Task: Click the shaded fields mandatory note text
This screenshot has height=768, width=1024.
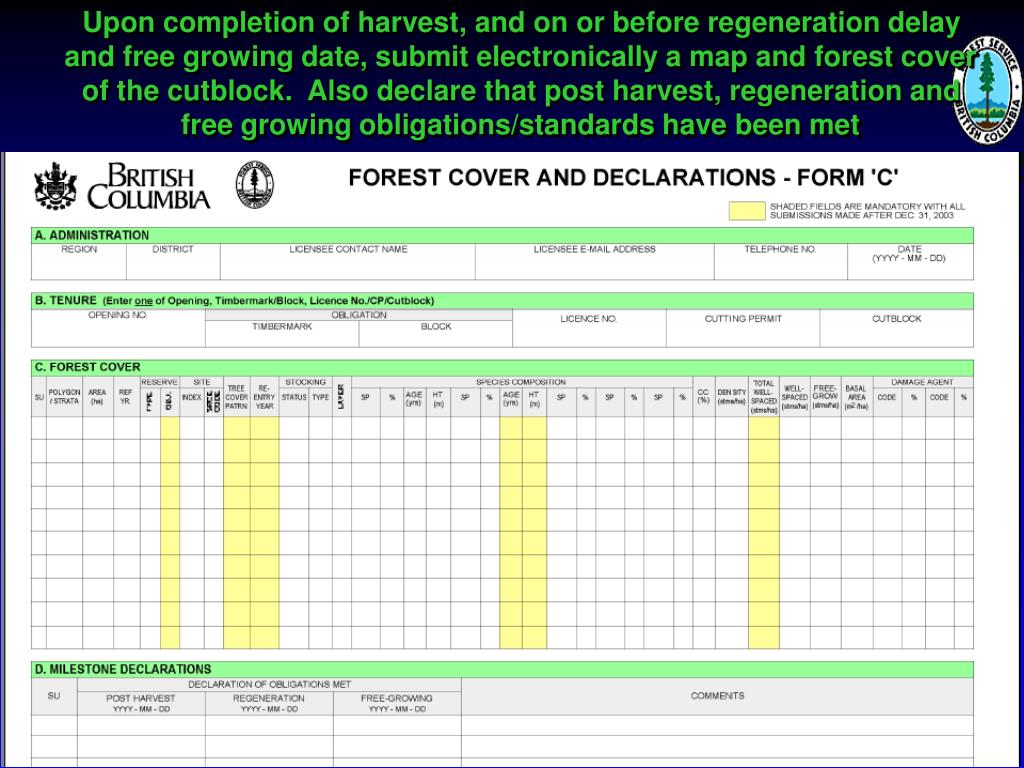Action: [x=867, y=210]
